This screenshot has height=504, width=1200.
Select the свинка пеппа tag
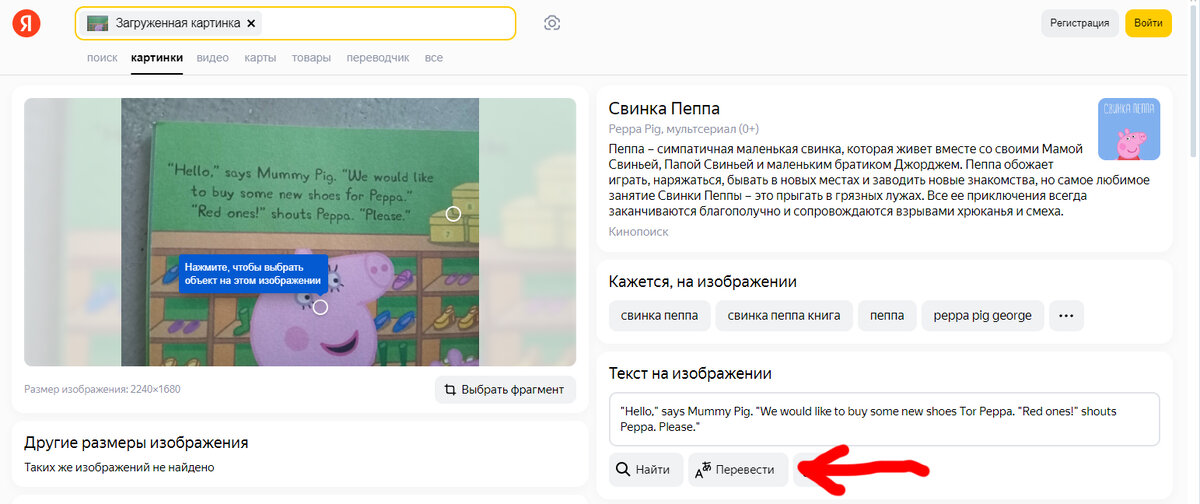pyautogui.click(x=659, y=315)
